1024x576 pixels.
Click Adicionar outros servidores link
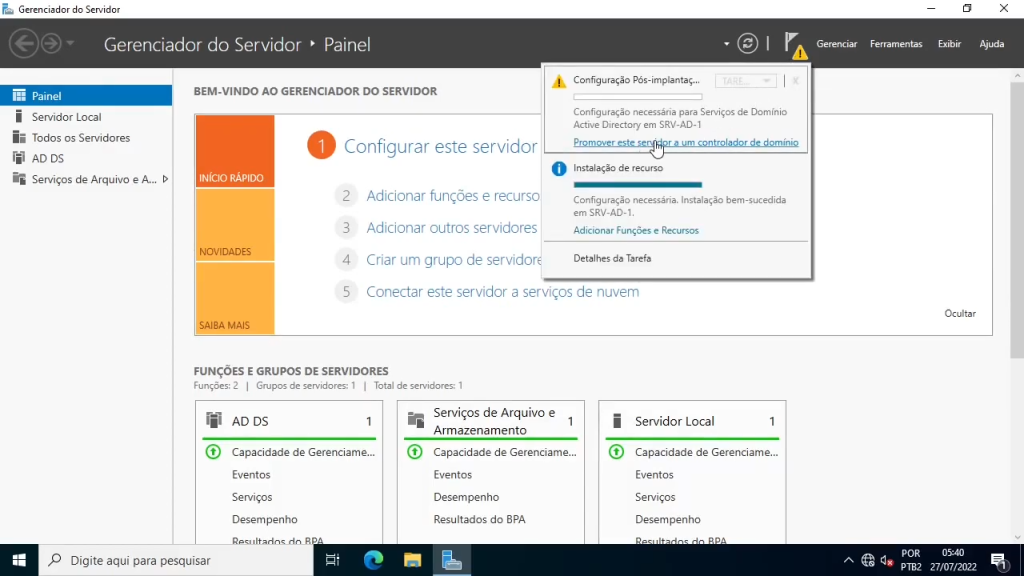tap(451, 227)
